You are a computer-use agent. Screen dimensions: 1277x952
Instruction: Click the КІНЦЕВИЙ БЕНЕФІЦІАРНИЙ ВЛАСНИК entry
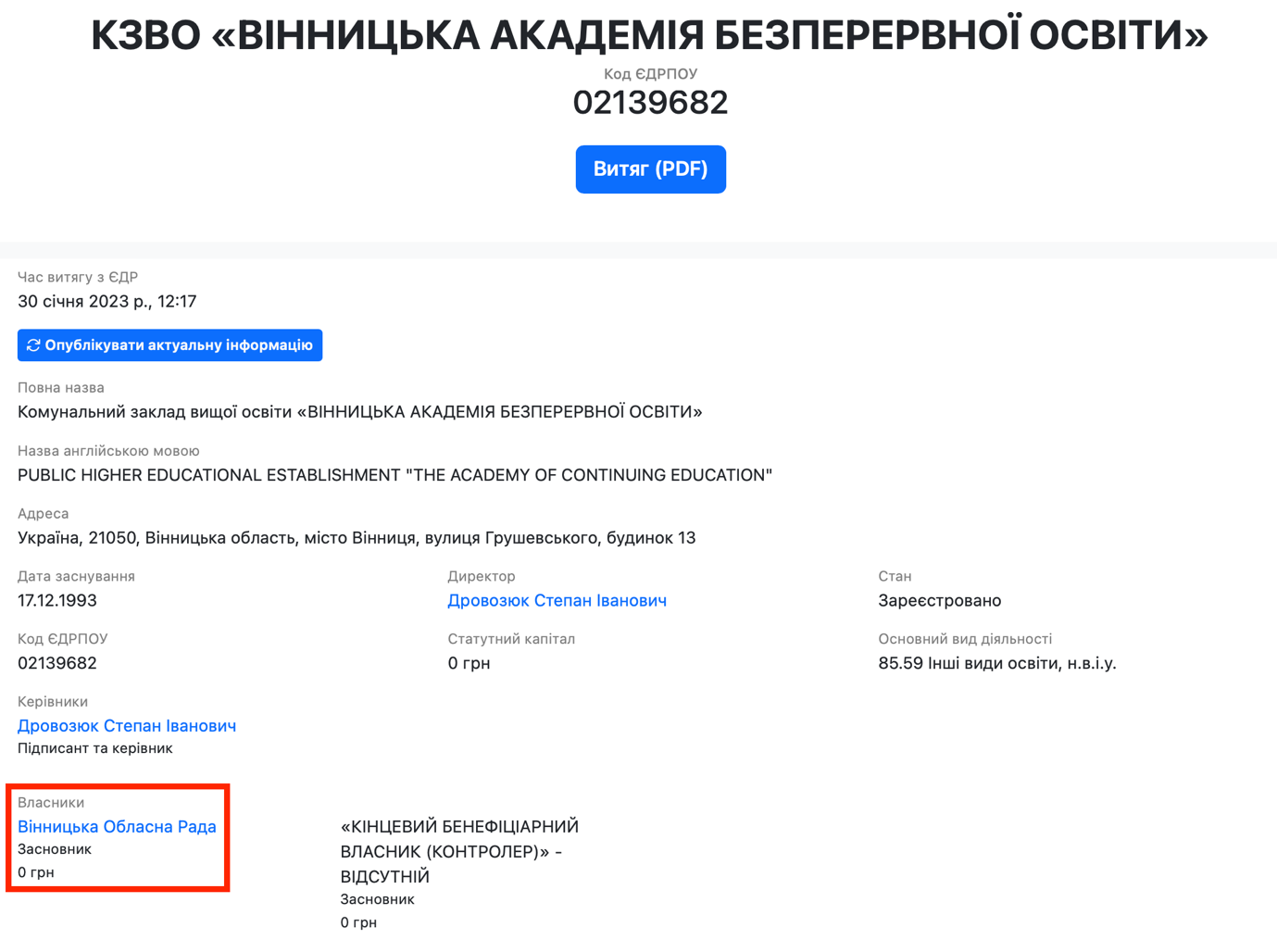[x=459, y=851]
